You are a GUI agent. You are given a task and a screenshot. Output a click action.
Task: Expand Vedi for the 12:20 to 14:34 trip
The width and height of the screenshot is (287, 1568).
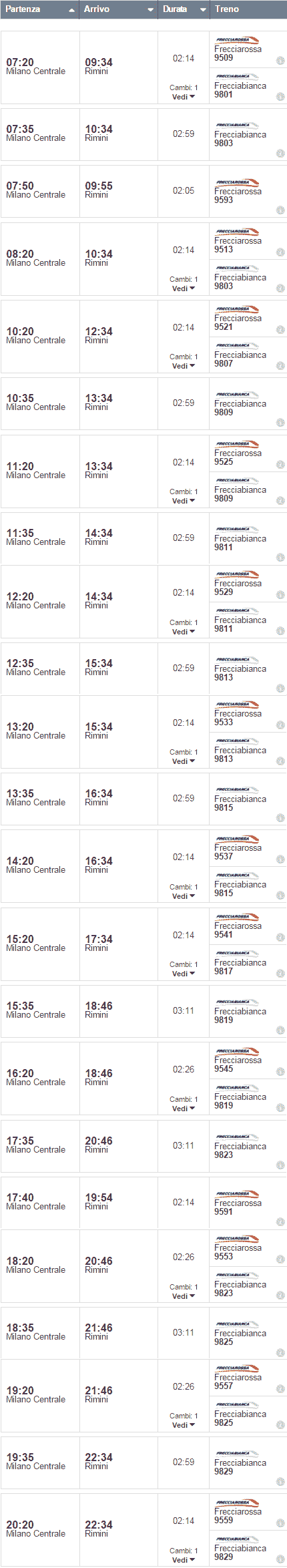click(x=184, y=632)
